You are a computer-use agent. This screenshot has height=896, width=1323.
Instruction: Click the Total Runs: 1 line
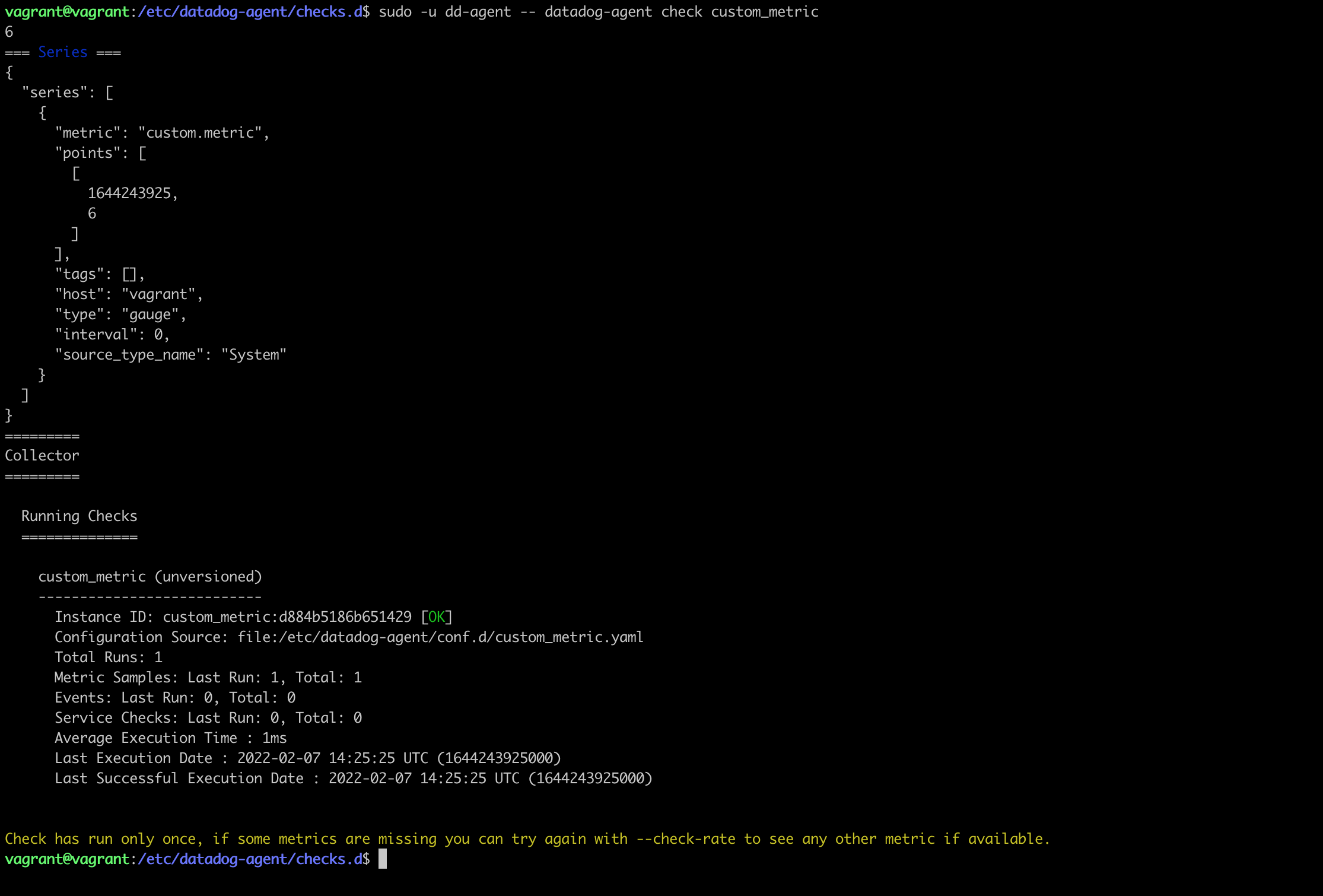pos(109,657)
